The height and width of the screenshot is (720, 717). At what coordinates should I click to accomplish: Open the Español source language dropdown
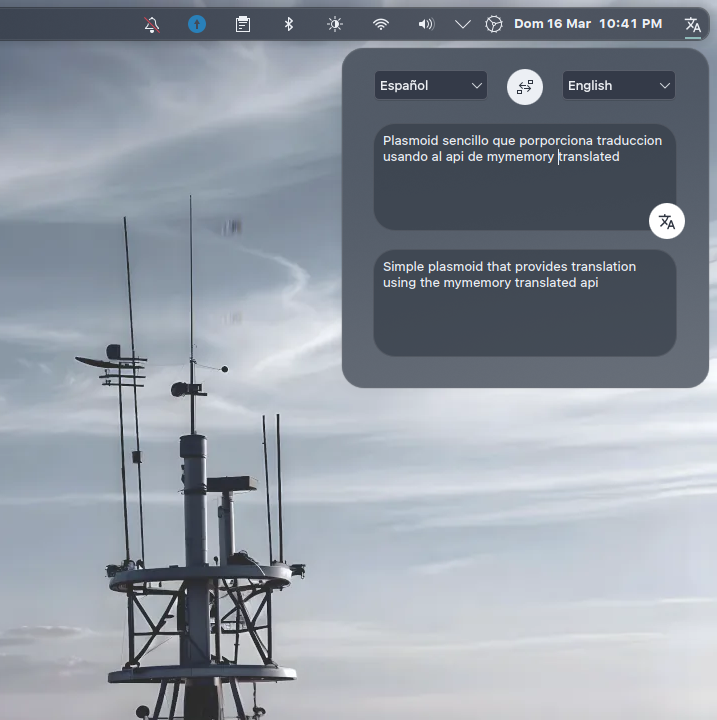[431, 85]
